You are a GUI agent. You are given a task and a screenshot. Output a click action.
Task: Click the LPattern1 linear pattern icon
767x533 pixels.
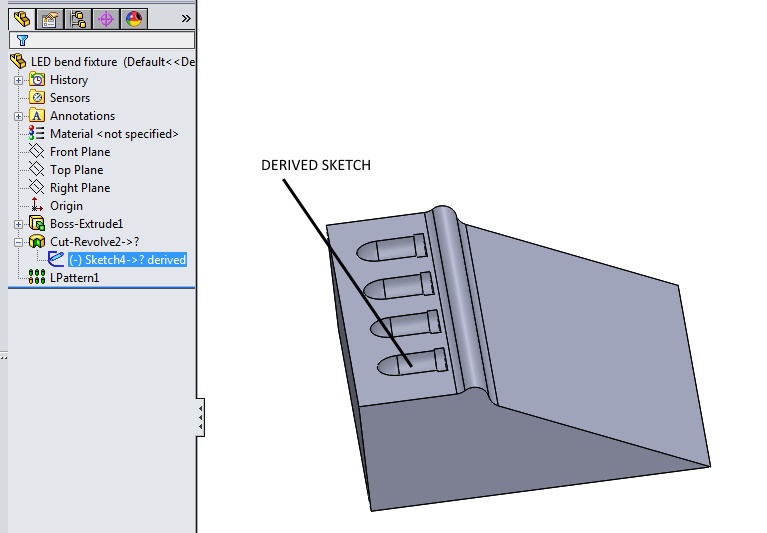[x=37, y=277]
